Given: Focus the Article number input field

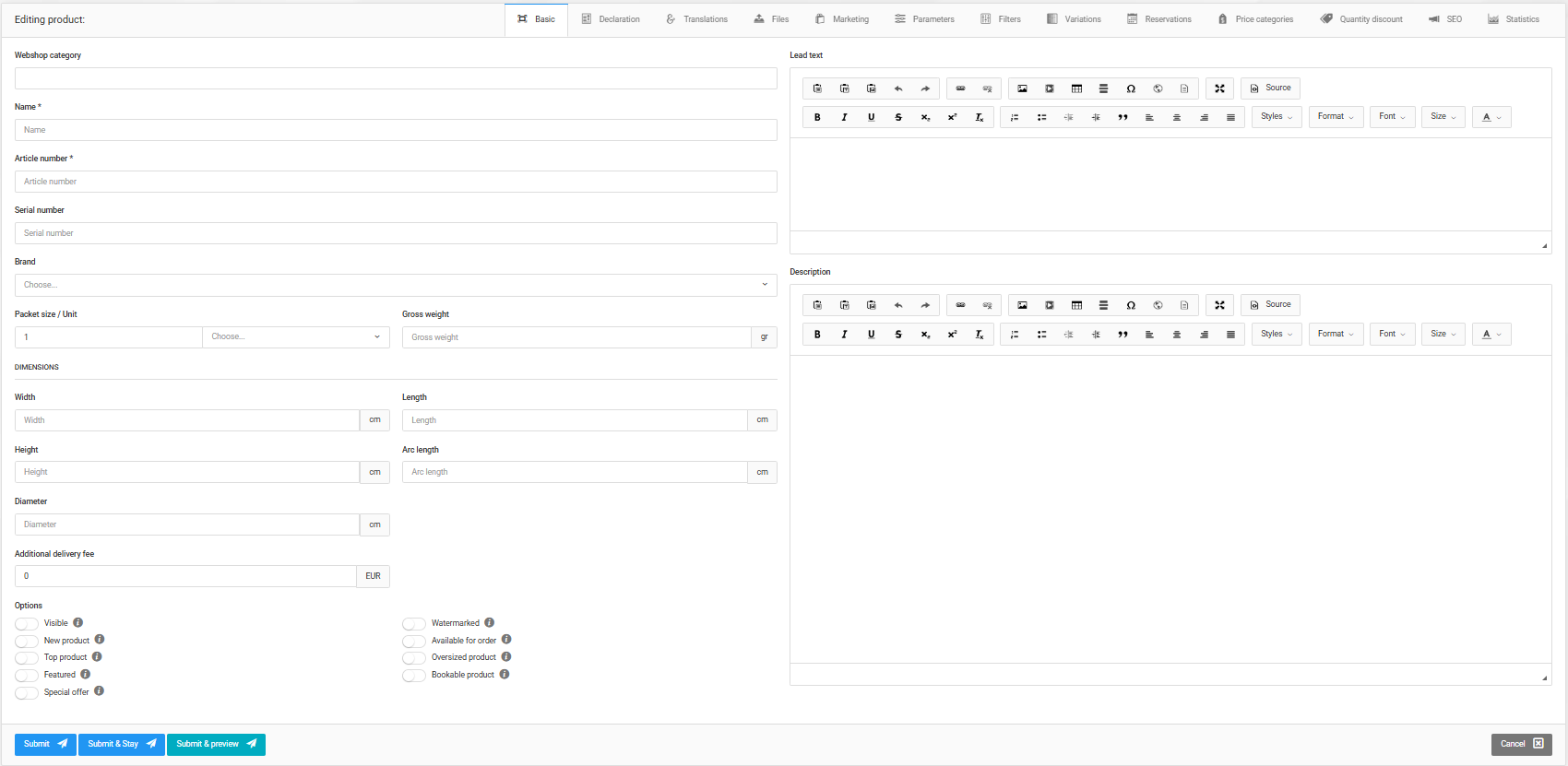Looking at the screenshot, I should click(396, 182).
